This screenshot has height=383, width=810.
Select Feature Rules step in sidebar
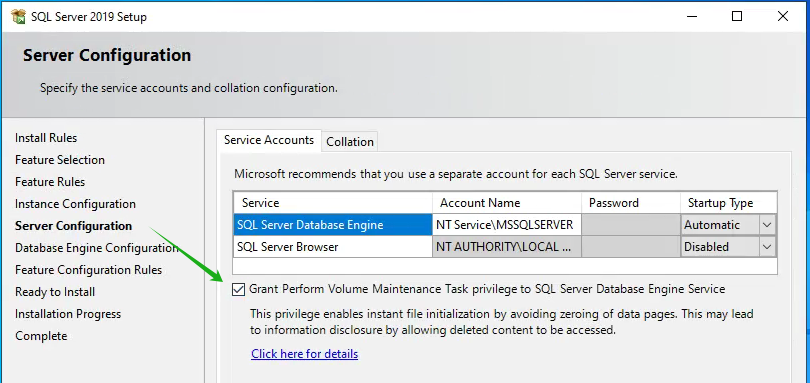[x=50, y=182]
